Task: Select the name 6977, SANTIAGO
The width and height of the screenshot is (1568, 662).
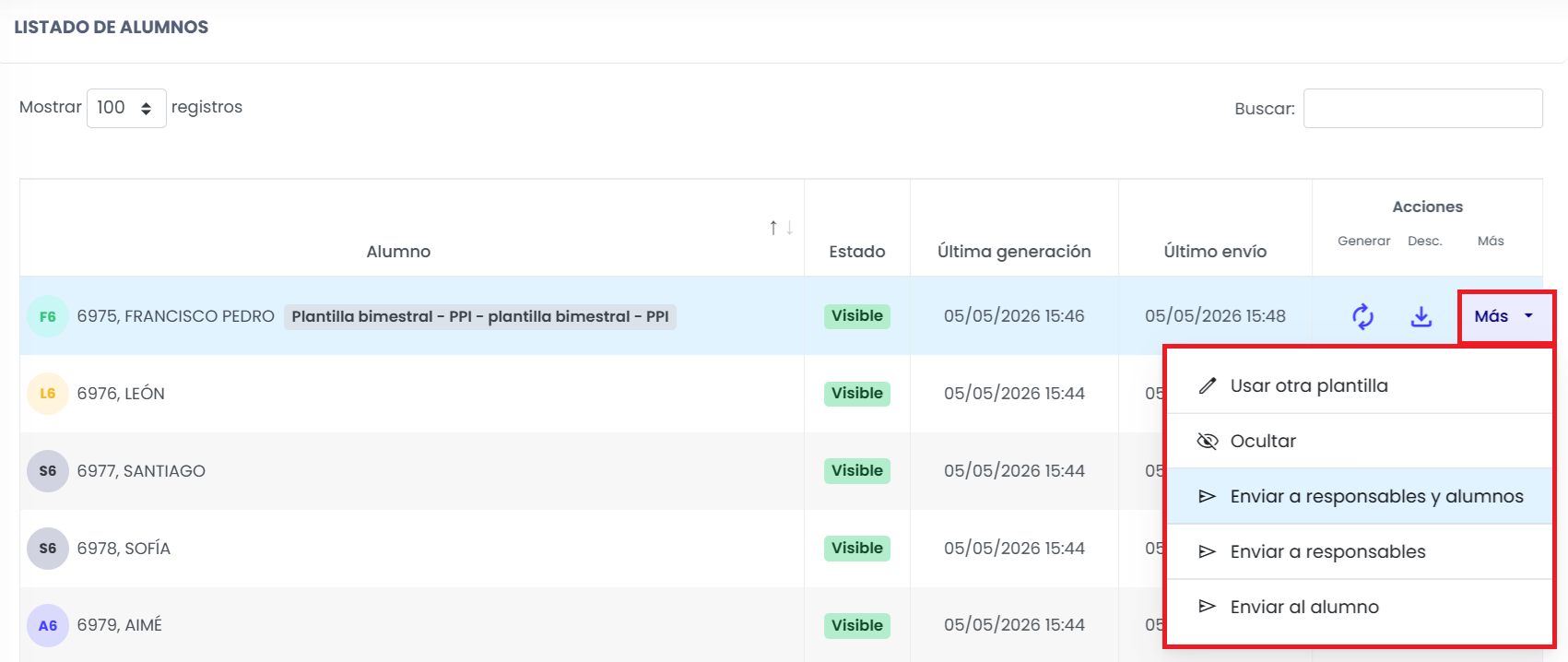Action: coord(141,471)
